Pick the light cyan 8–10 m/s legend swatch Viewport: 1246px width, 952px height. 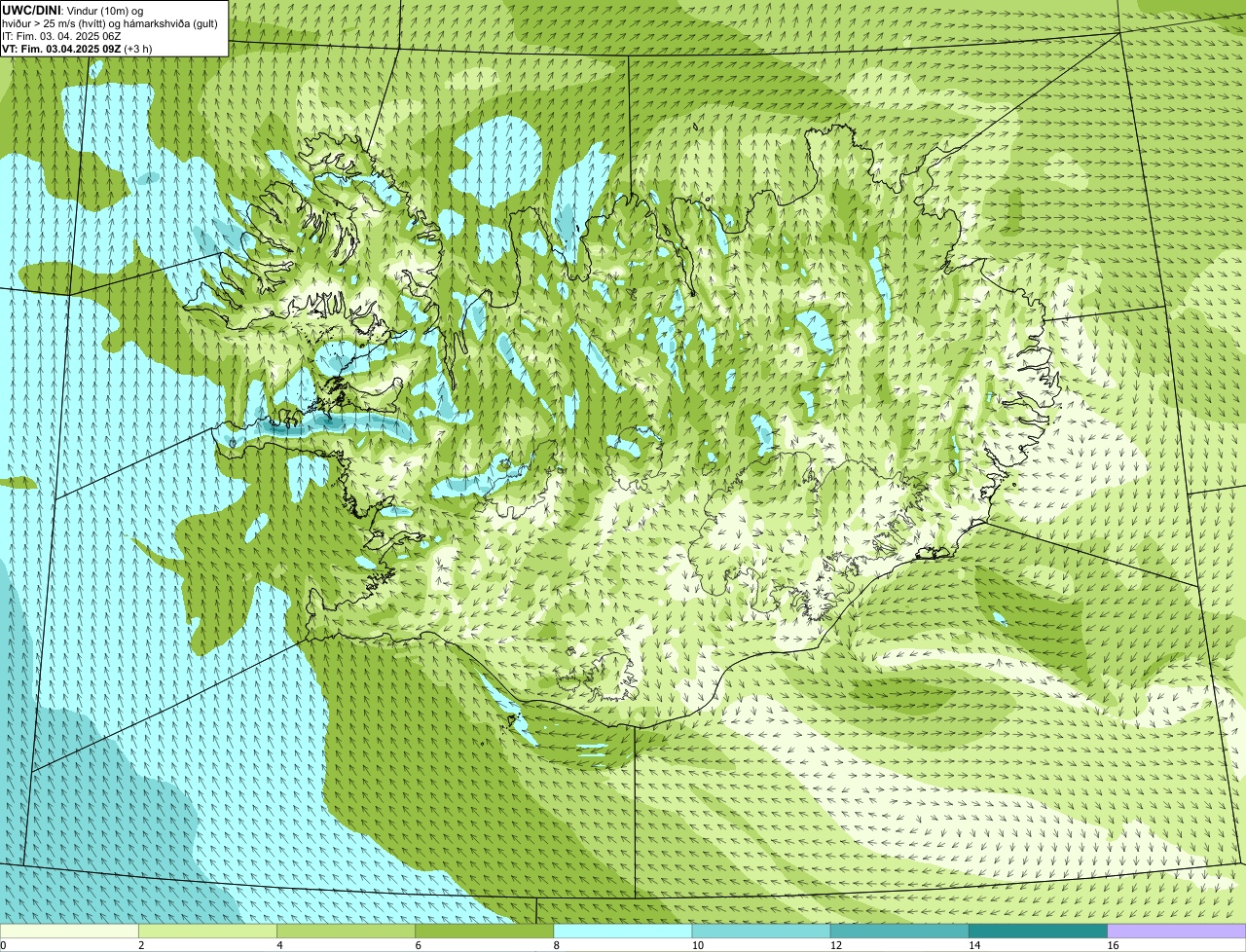tap(623, 932)
